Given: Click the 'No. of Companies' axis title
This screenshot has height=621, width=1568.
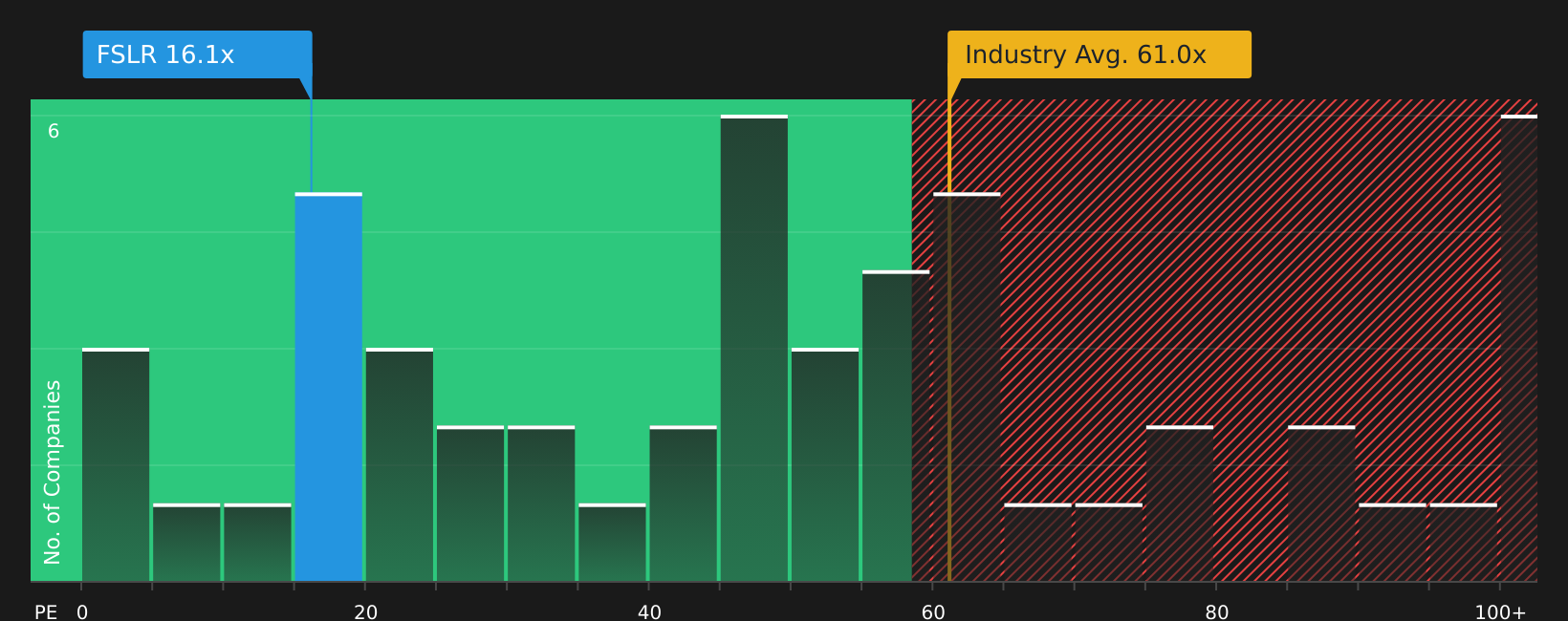Looking at the screenshot, I should (x=53, y=472).
